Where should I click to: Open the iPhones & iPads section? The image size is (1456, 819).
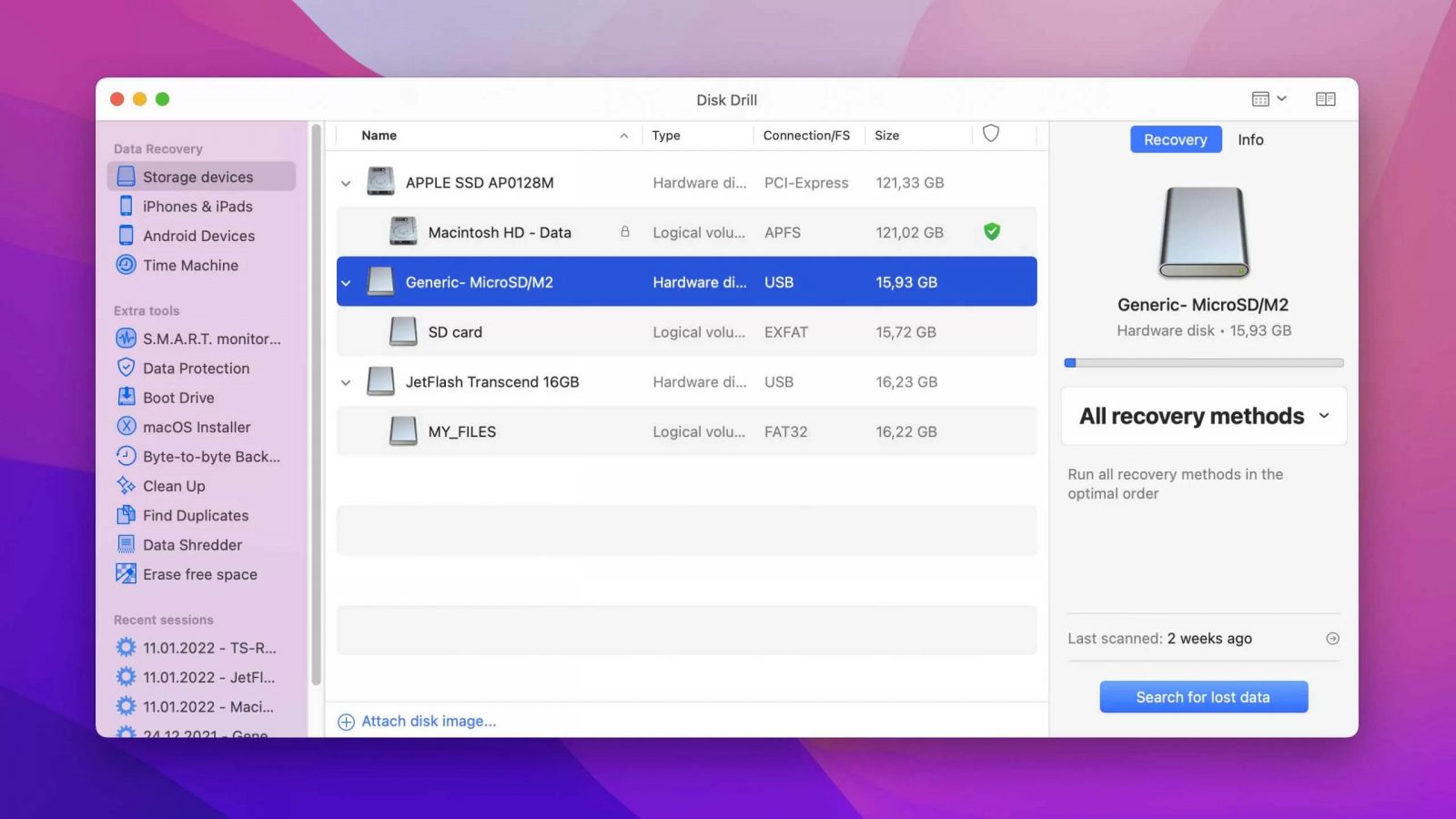click(x=197, y=206)
